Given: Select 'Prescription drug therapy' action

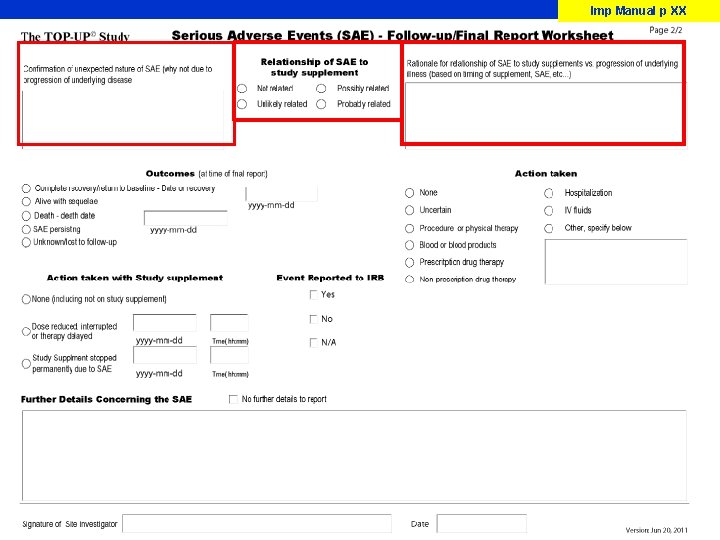Looking at the screenshot, I should click(x=409, y=262).
